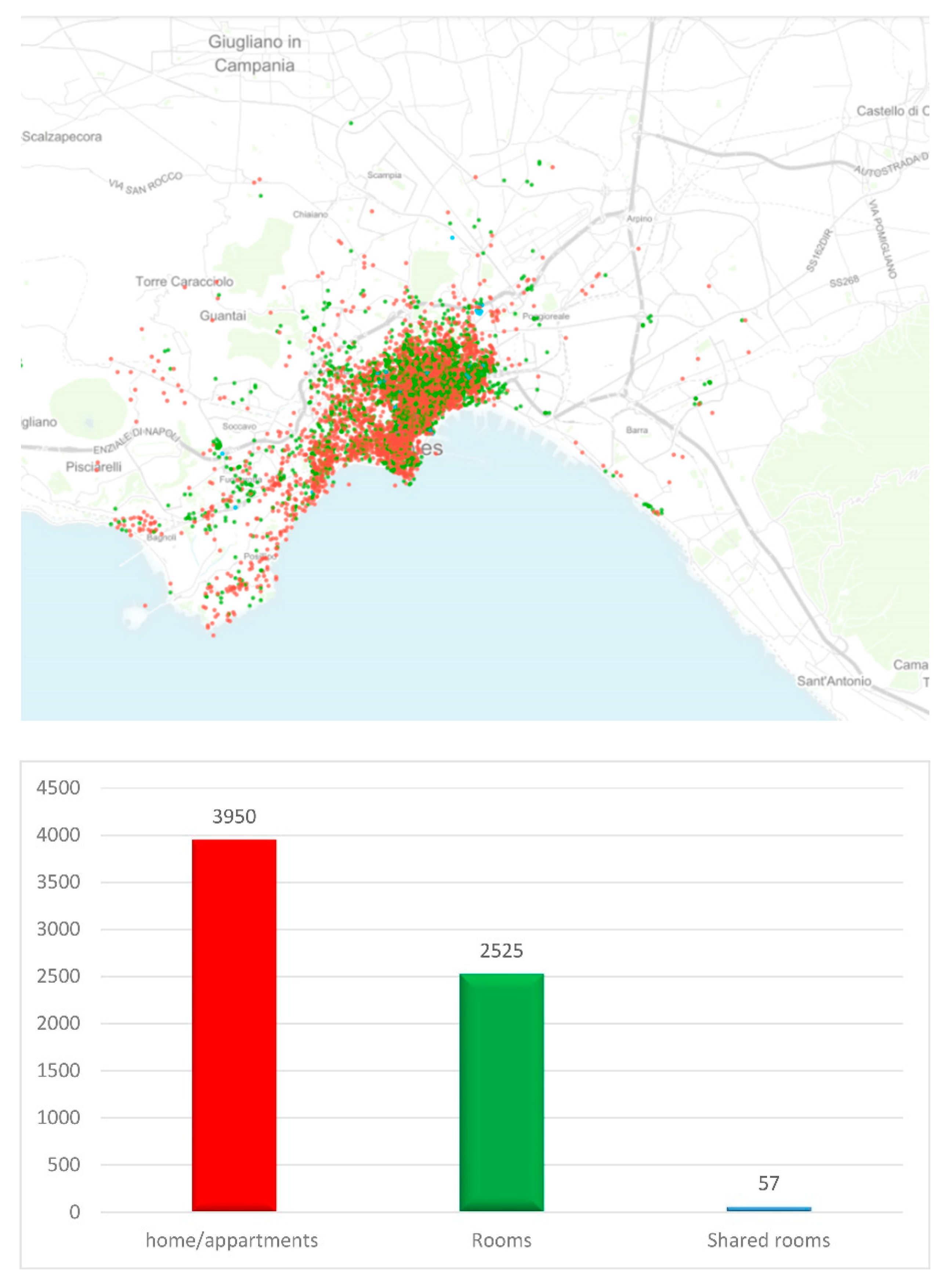Click the Scalzapecora map label

point(62,137)
